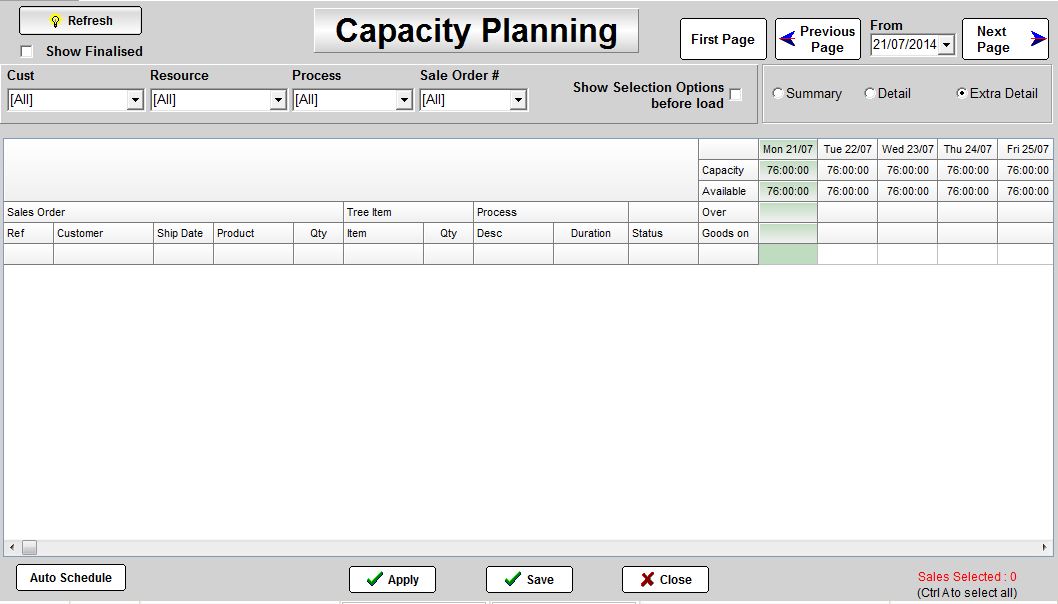
Task: Select the Summary radio option
Action: pos(778,94)
